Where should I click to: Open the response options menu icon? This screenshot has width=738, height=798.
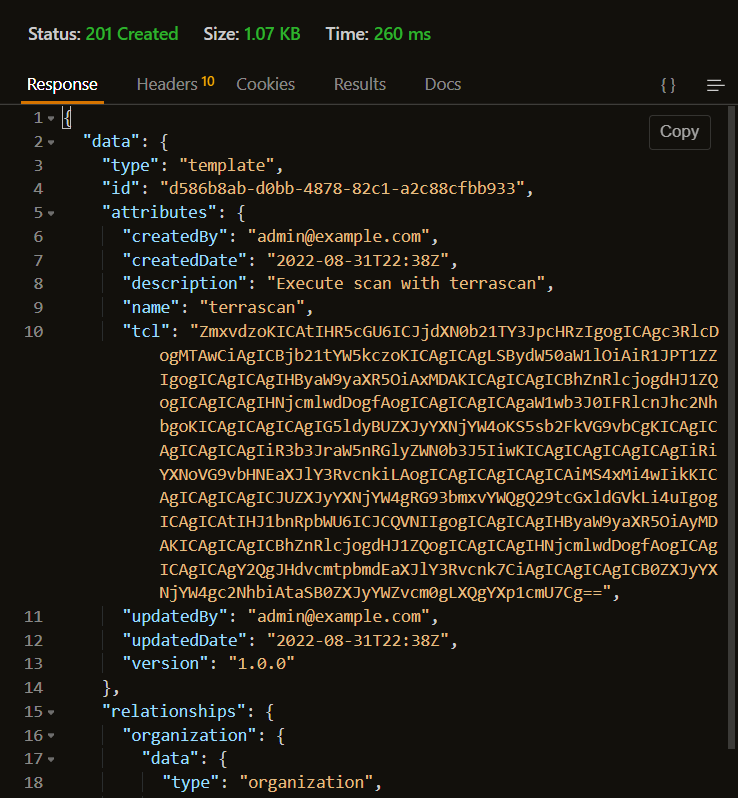[x=715, y=85]
